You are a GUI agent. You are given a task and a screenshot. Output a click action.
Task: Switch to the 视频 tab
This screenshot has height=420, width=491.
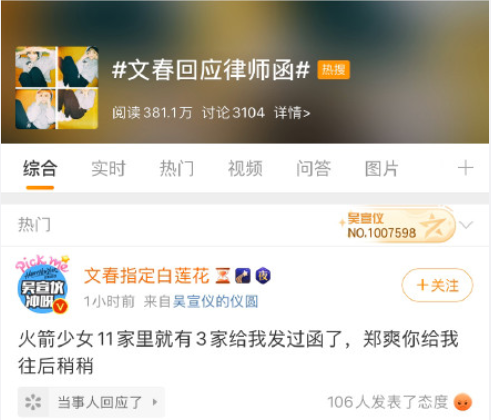pos(245,168)
